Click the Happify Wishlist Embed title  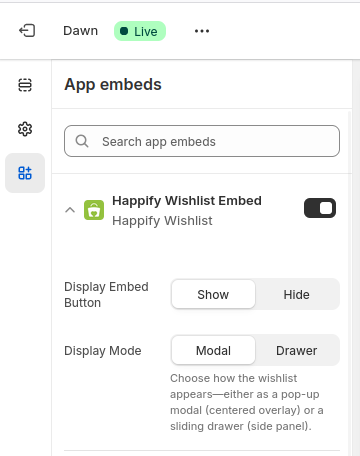(x=187, y=201)
